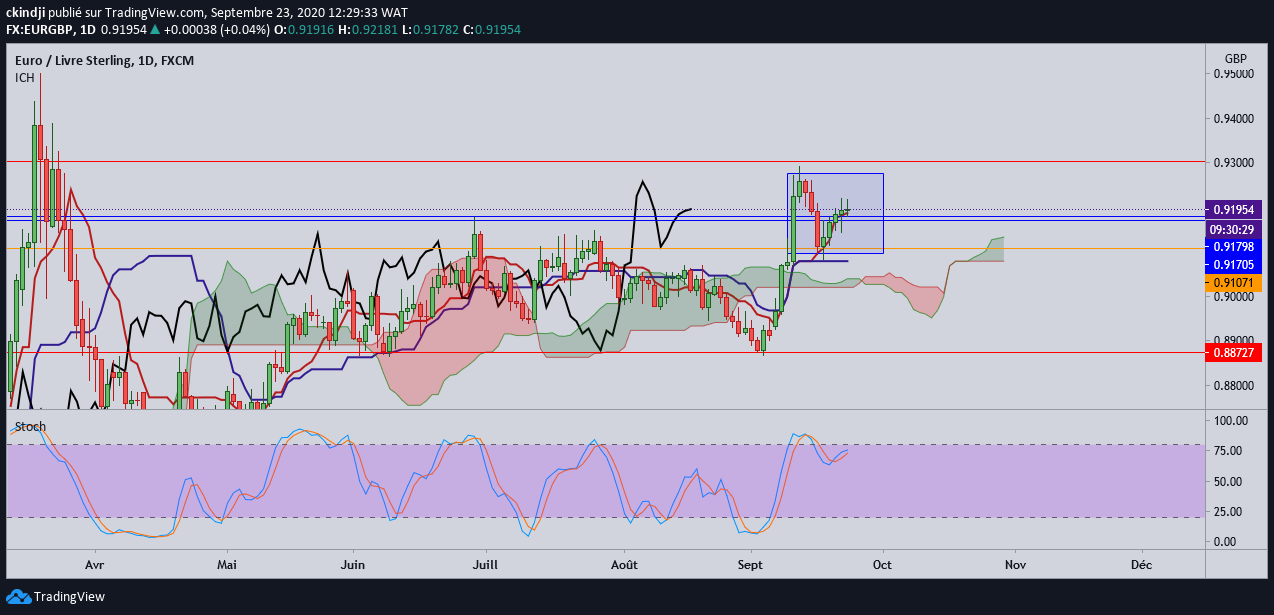Click the orange 0.91071 price label
This screenshot has height=615, width=1274.
click(1234, 283)
